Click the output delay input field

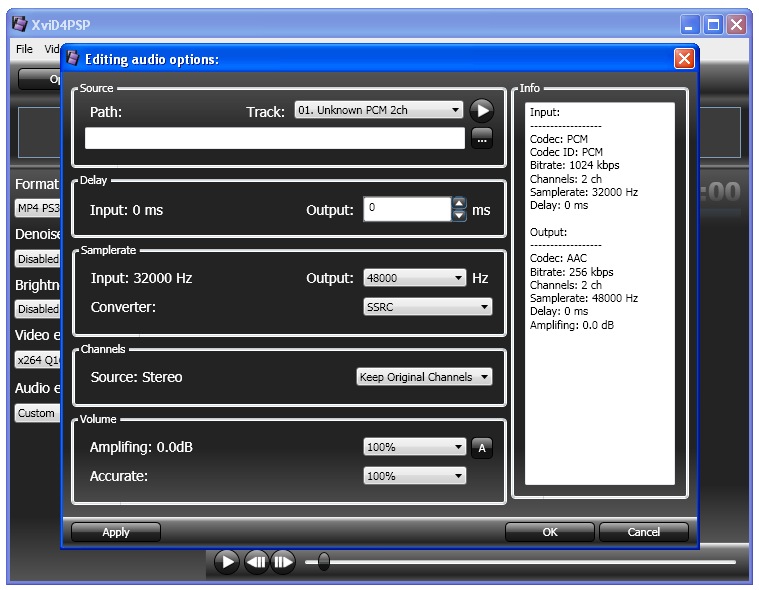[x=407, y=209]
